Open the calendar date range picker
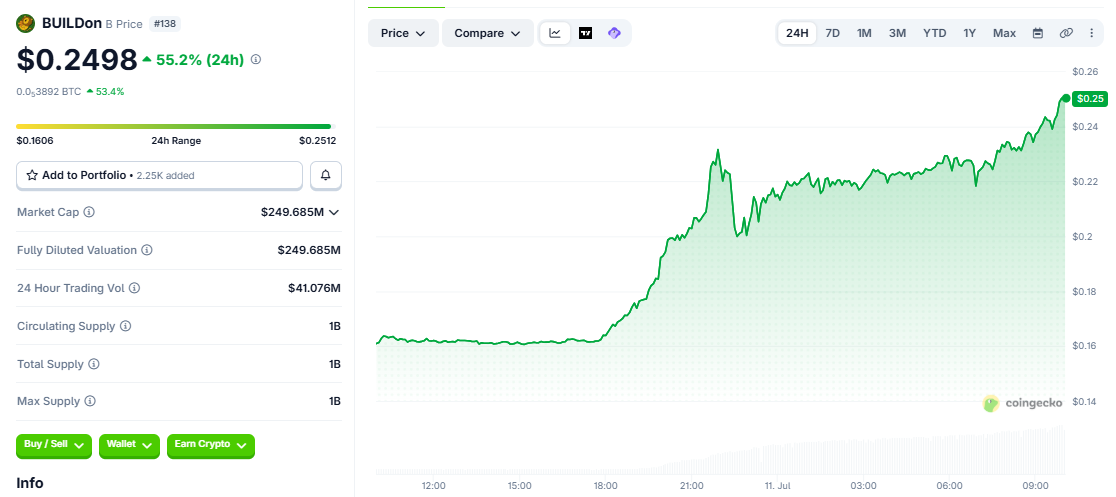Image resolution: width=1116 pixels, height=497 pixels. pyautogui.click(x=1038, y=33)
